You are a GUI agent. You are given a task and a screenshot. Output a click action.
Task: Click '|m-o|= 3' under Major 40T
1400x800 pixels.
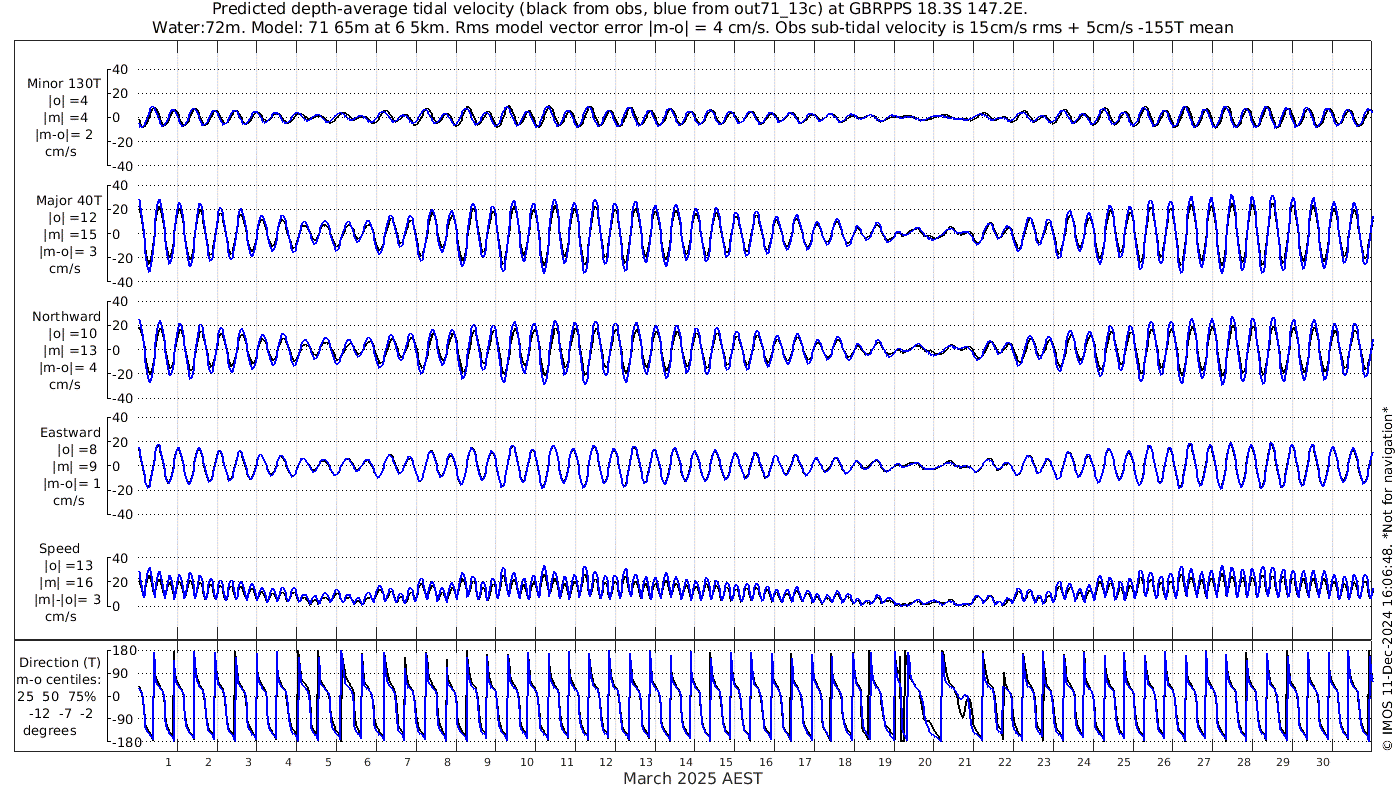tap(66, 251)
